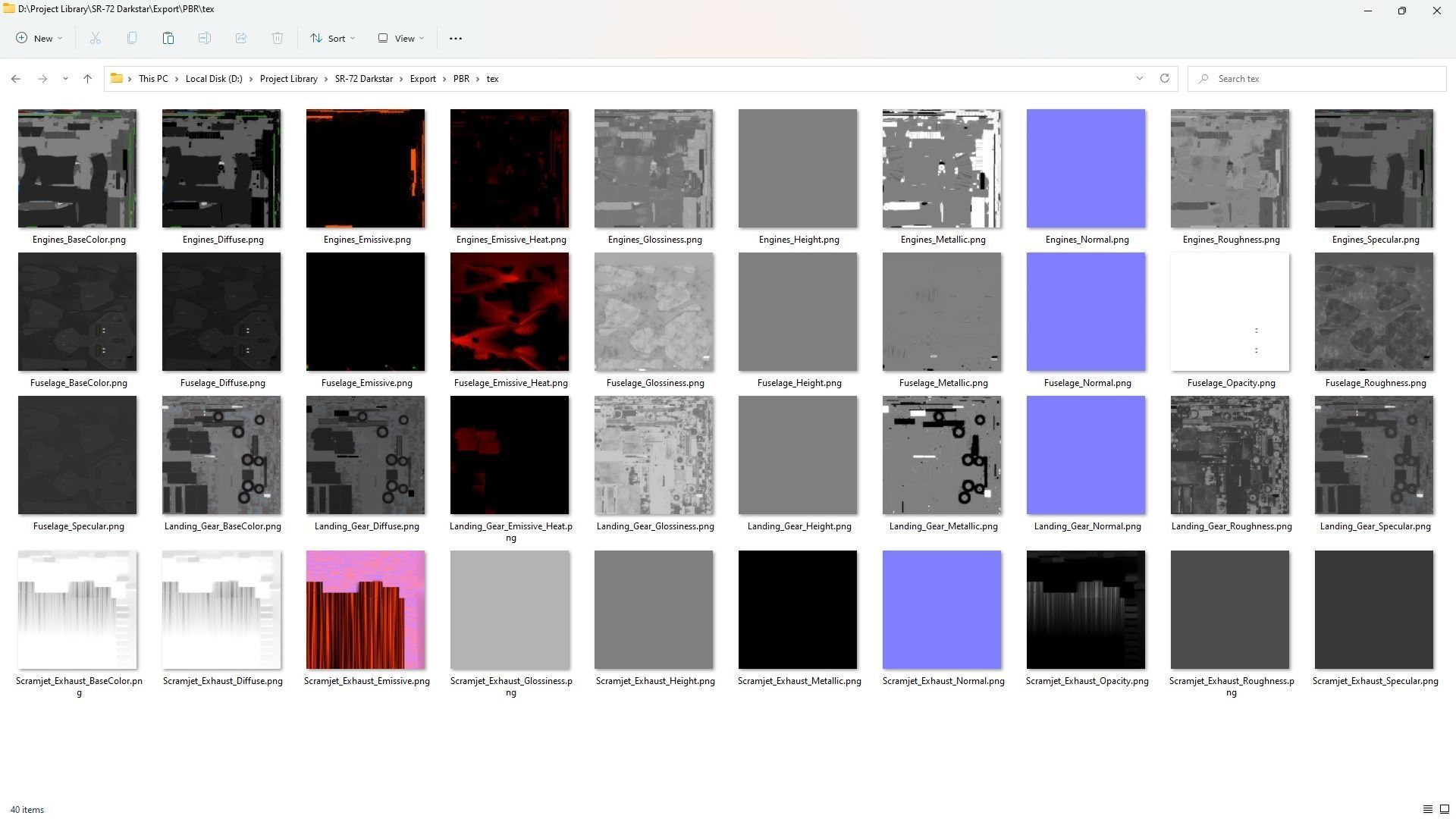Click the Paste clipboard icon
Viewport: 1456px width, 819px height.
coord(168,38)
